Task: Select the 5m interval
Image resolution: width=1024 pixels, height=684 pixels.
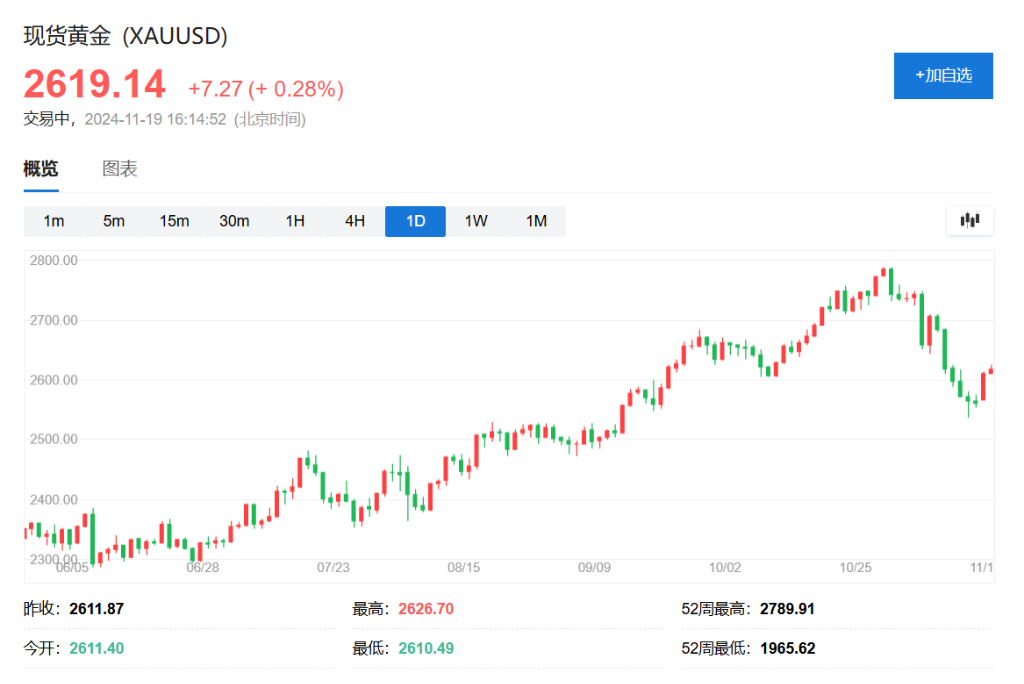Action: click(x=114, y=221)
